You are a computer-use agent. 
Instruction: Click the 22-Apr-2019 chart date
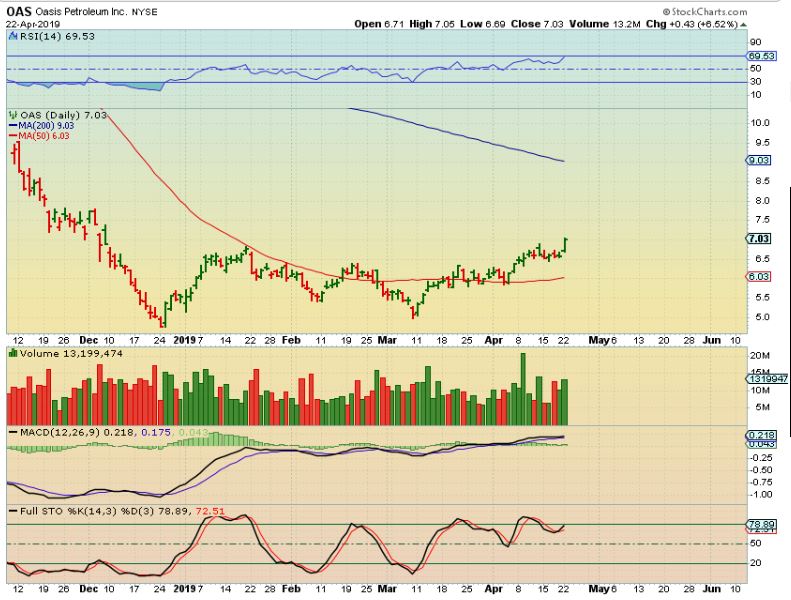click(33, 24)
